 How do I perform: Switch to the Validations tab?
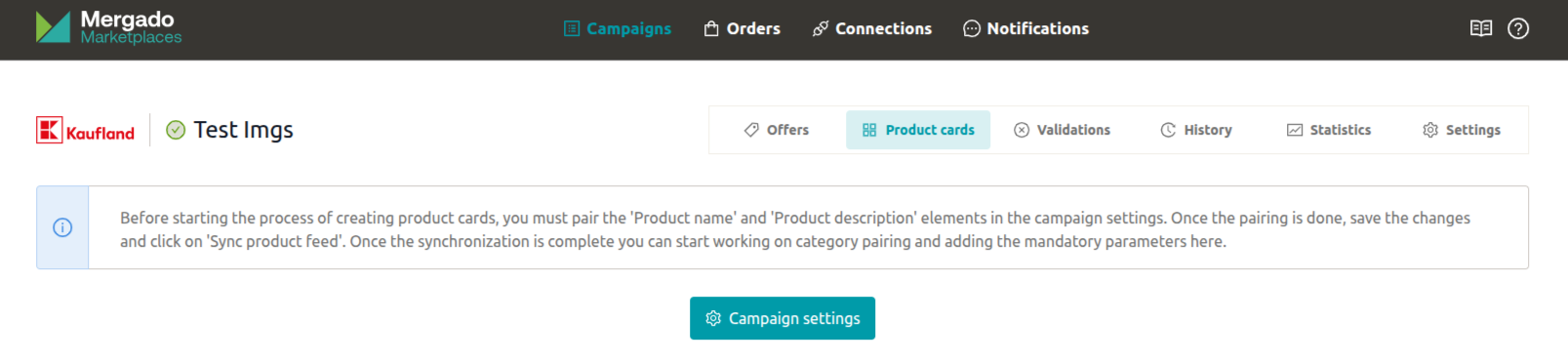click(x=1063, y=130)
